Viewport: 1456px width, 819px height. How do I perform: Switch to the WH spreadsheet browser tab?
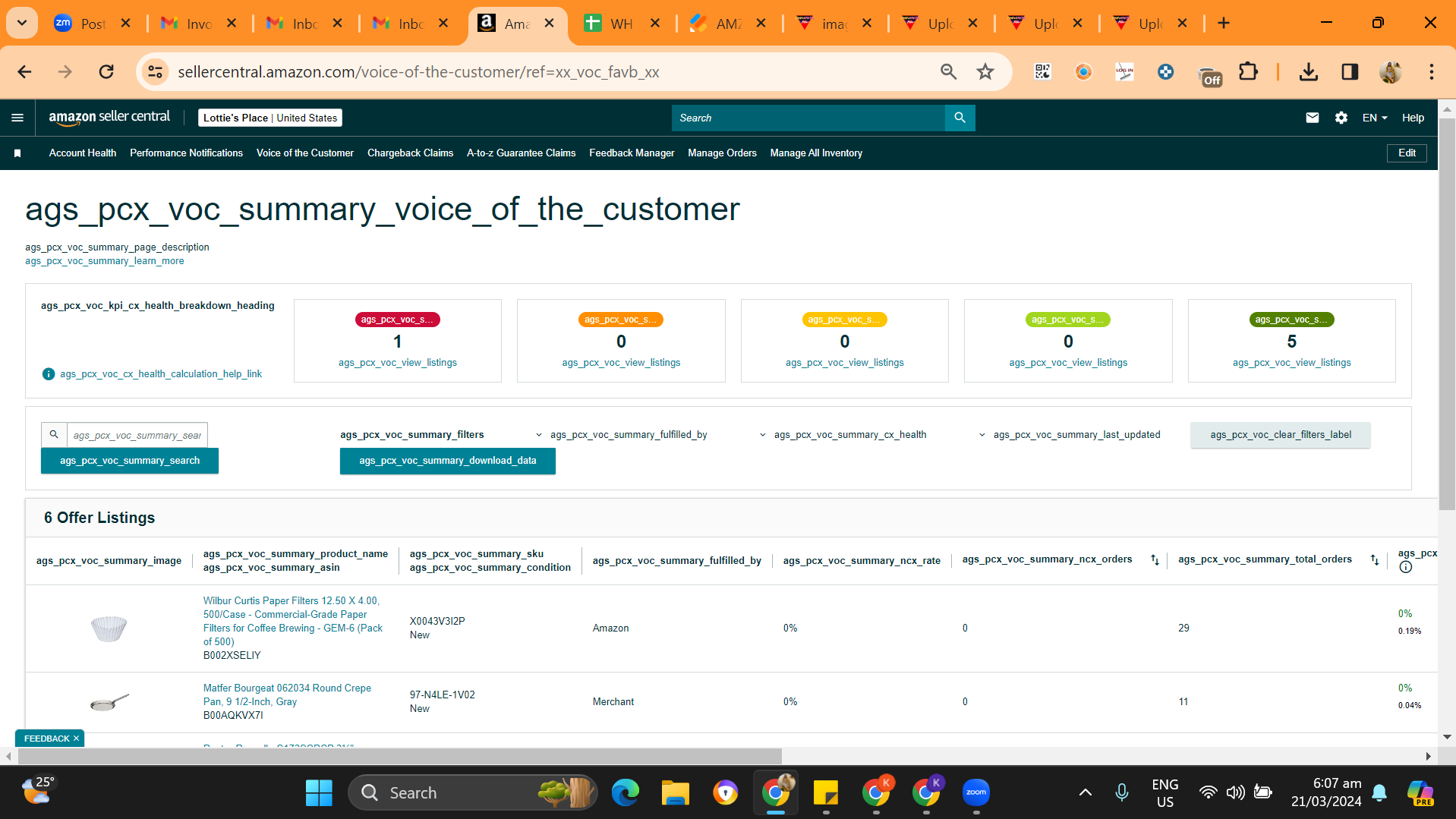coord(621,24)
